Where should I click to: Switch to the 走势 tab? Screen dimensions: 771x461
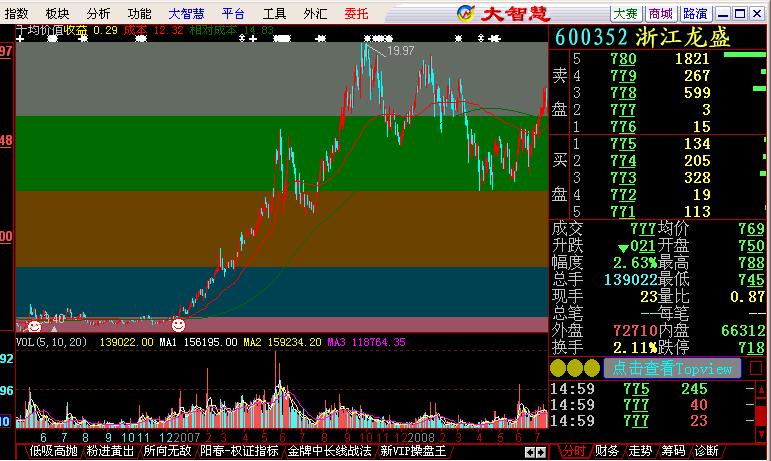(x=640, y=451)
